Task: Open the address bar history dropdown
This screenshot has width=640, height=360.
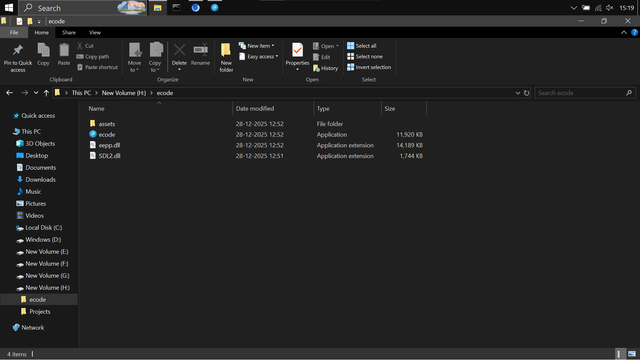Action: pos(518,93)
